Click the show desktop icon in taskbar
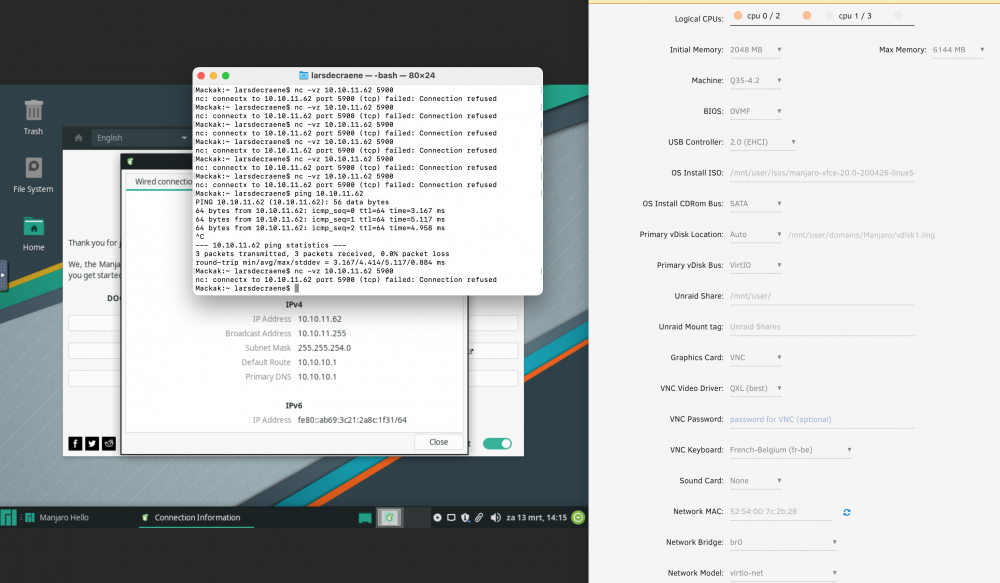Viewport: 1000px width, 583px height. [365, 518]
